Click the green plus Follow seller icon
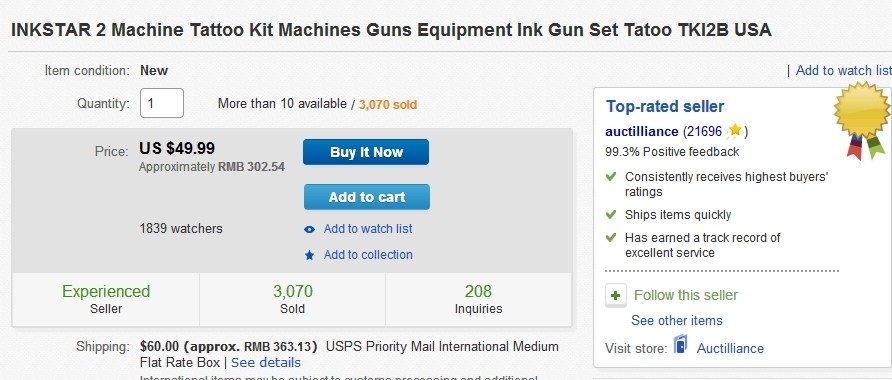This screenshot has width=892, height=380. pyautogui.click(x=616, y=296)
